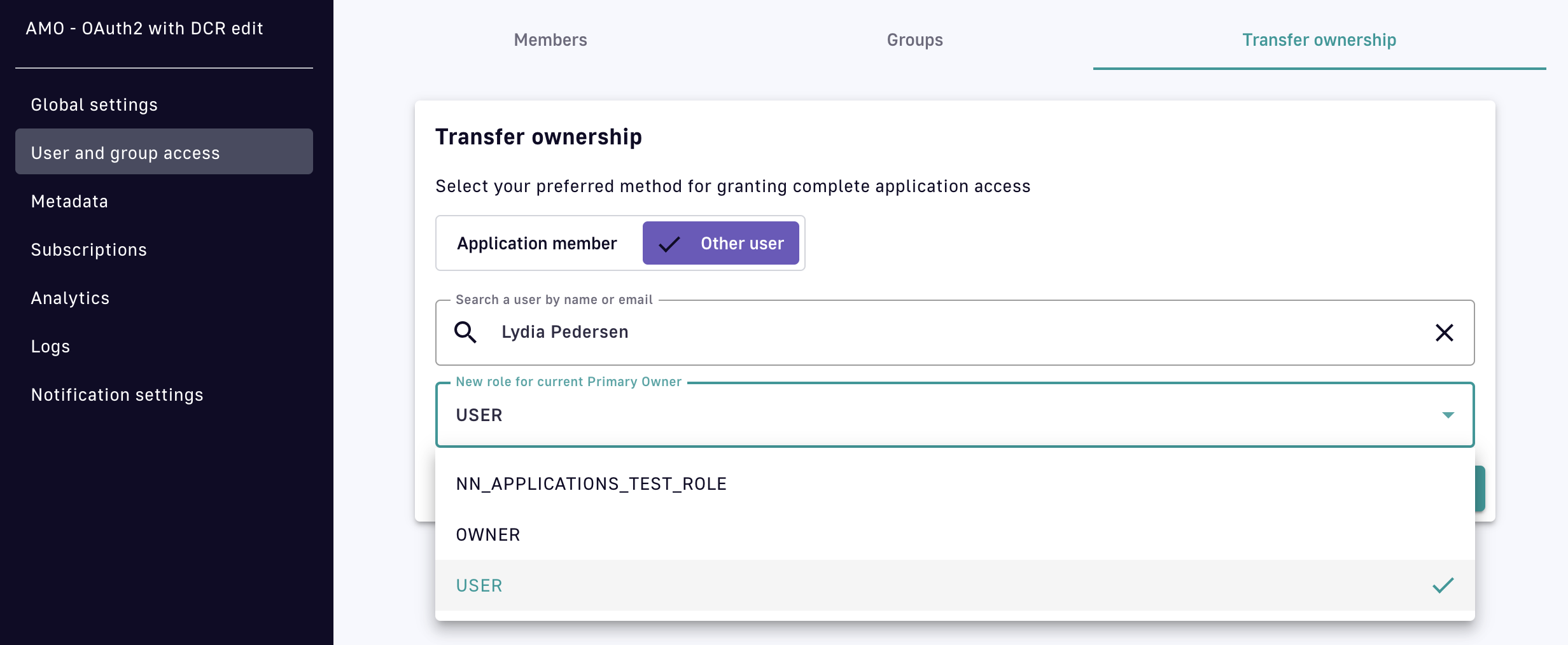The image size is (1568, 645).
Task: Click the checkmark icon on Other user
Action: pos(669,244)
